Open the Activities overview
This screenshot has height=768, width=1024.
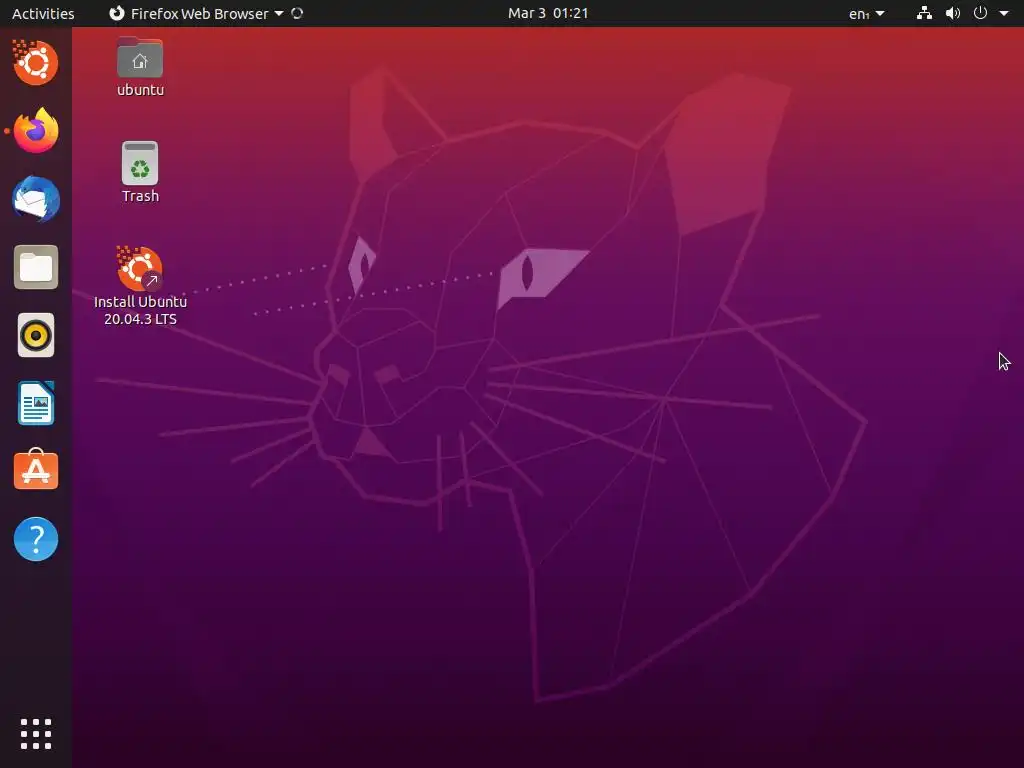click(x=43, y=13)
